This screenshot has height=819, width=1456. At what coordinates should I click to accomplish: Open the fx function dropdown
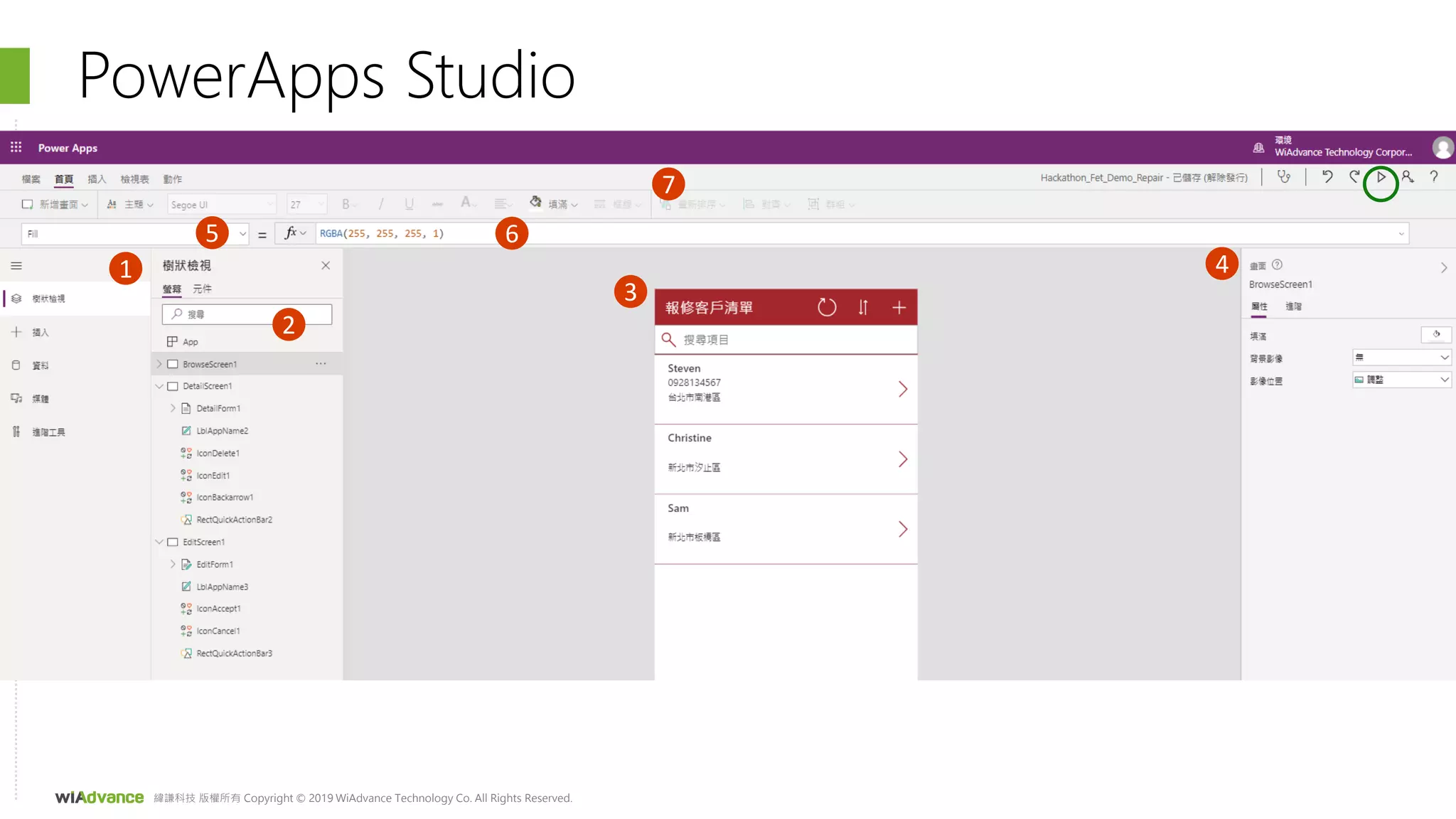click(x=295, y=233)
